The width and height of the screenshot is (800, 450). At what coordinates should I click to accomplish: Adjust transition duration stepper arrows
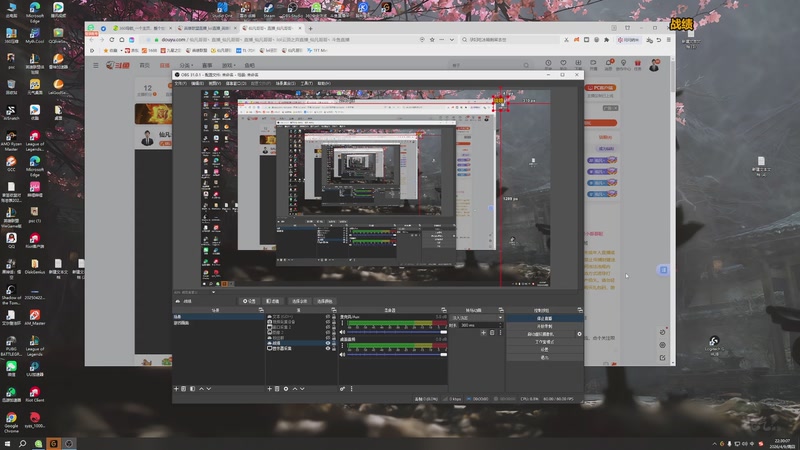[501, 325]
